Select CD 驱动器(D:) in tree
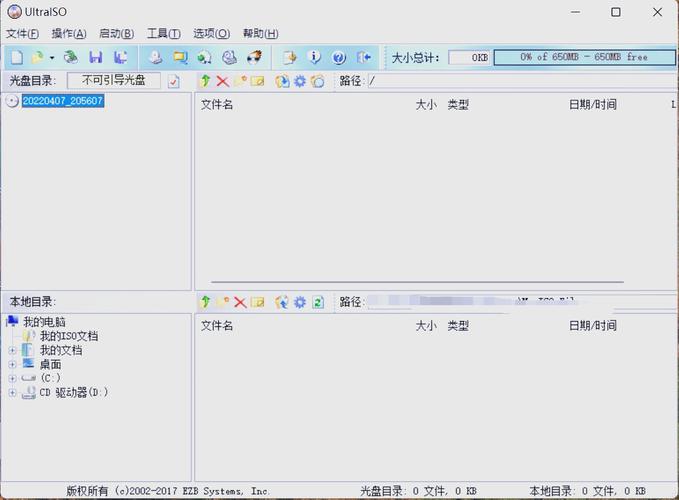 pyautogui.click(x=74, y=392)
